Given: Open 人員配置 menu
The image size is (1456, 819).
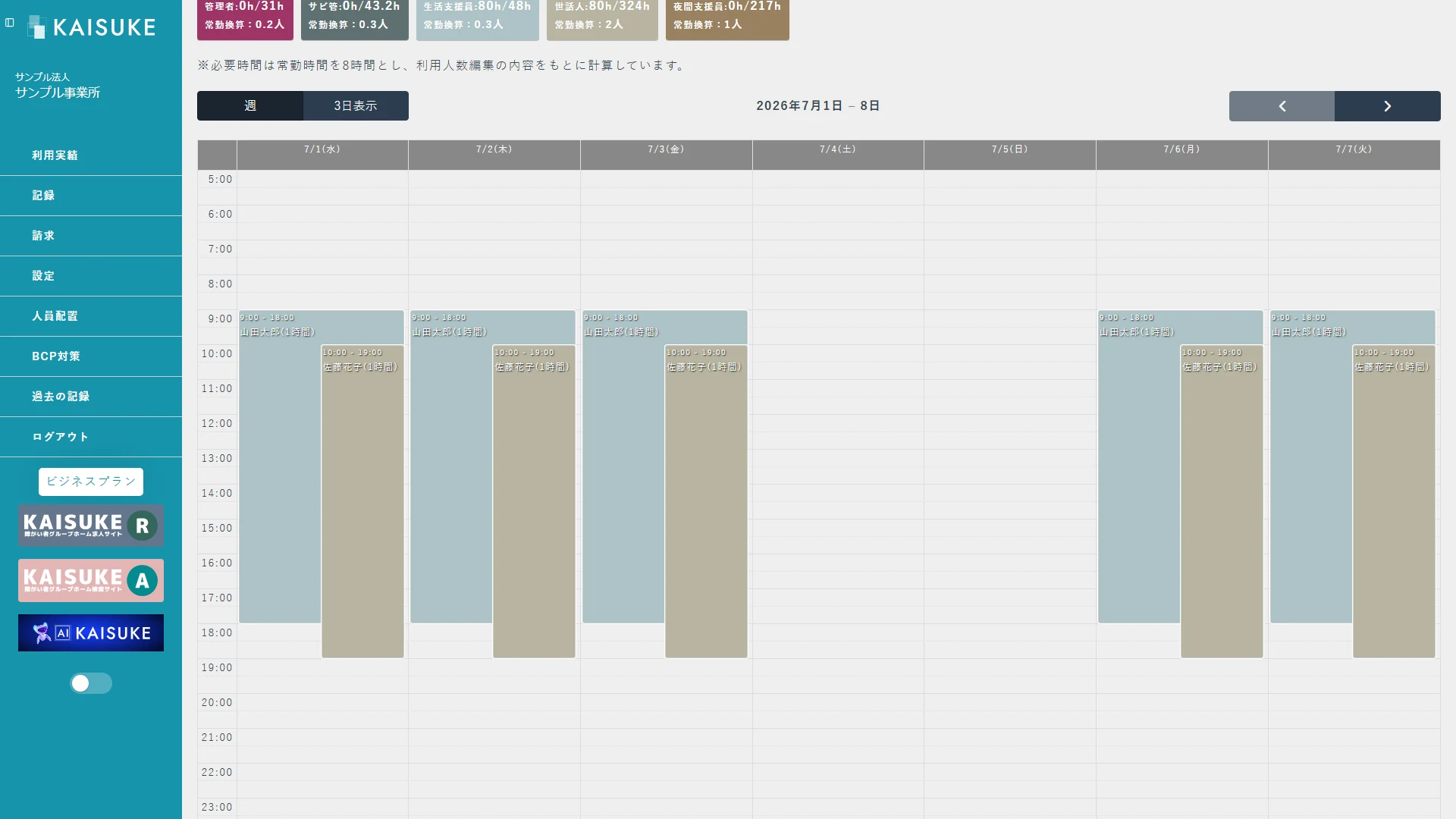Looking at the screenshot, I should pyautogui.click(x=91, y=316).
